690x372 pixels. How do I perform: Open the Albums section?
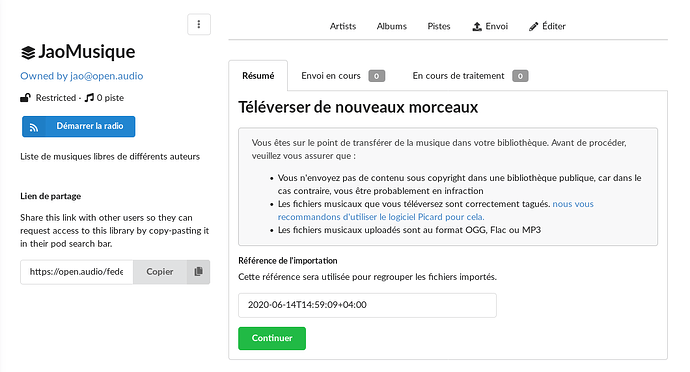tap(392, 26)
